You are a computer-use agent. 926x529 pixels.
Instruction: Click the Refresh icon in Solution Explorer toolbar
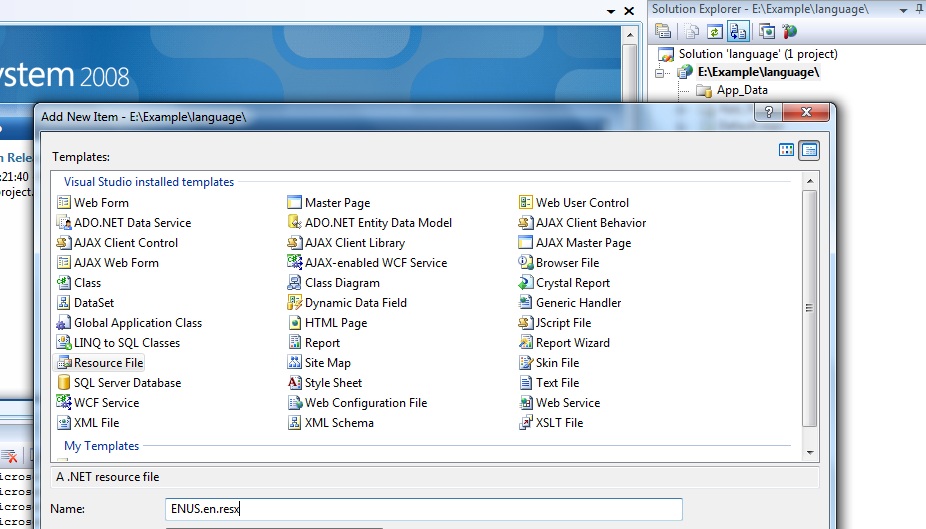pyautogui.click(x=715, y=31)
